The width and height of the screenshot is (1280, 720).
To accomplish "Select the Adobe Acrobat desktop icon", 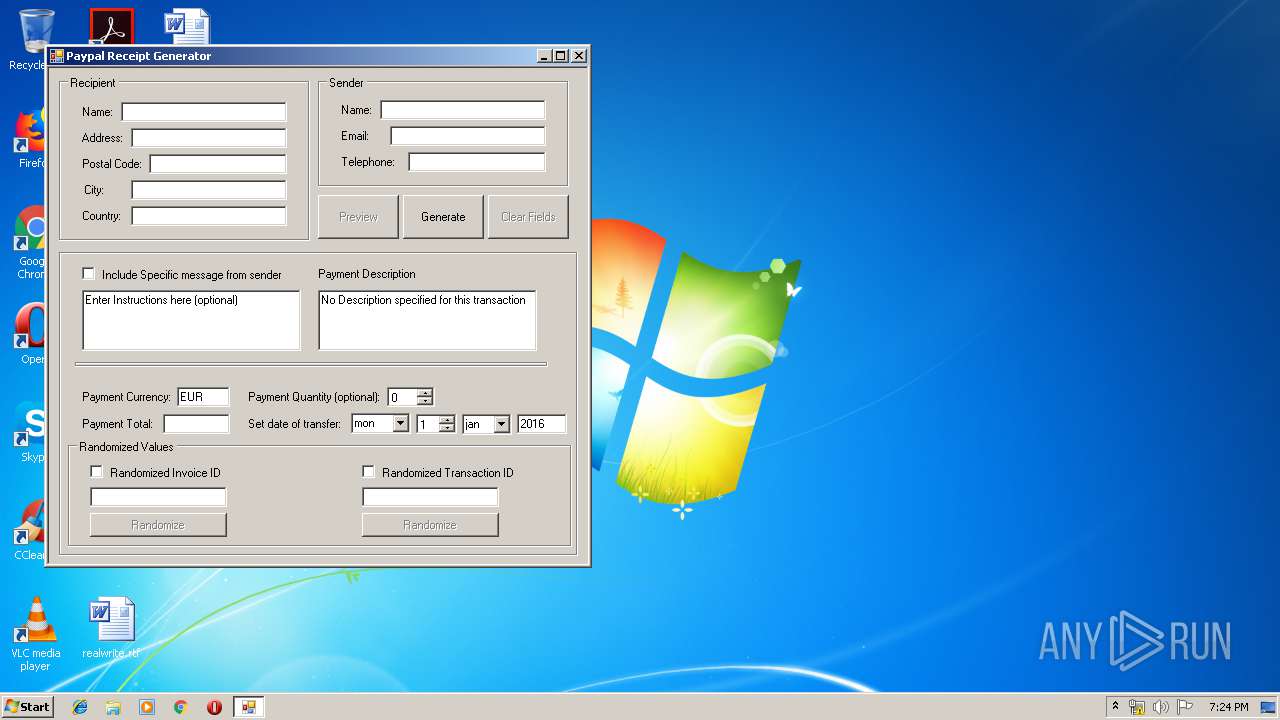I will [x=111, y=27].
